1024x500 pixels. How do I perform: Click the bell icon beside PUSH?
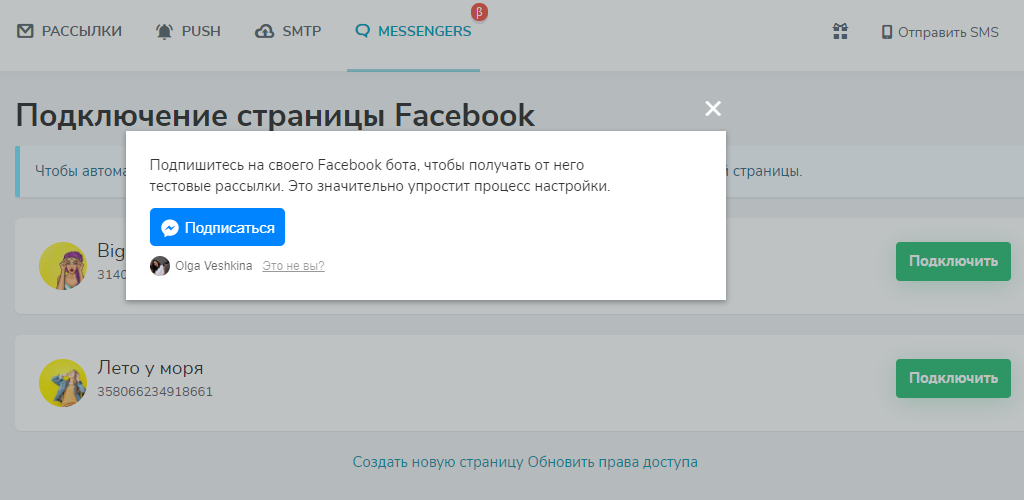click(x=164, y=31)
